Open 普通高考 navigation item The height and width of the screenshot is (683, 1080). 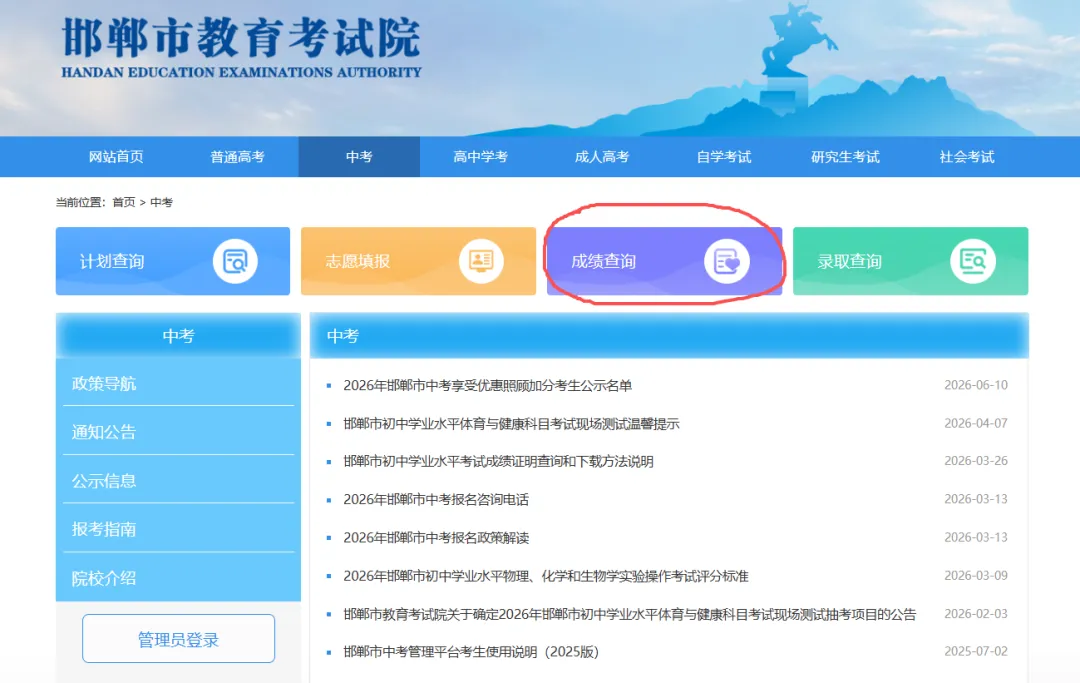(238, 157)
